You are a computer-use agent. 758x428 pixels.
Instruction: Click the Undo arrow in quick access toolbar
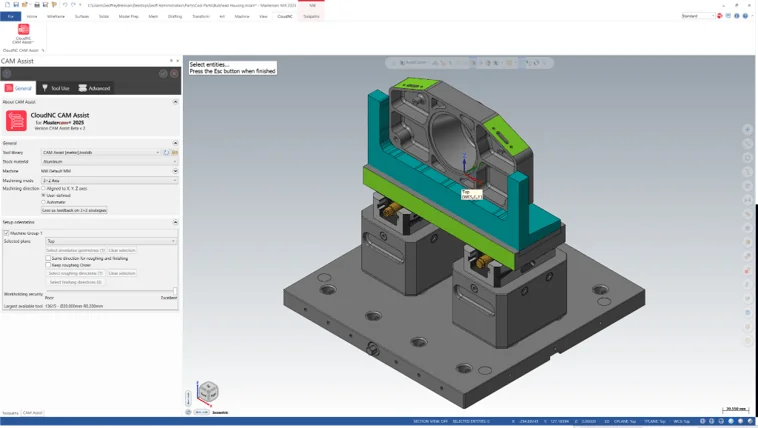click(x=65, y=5)
